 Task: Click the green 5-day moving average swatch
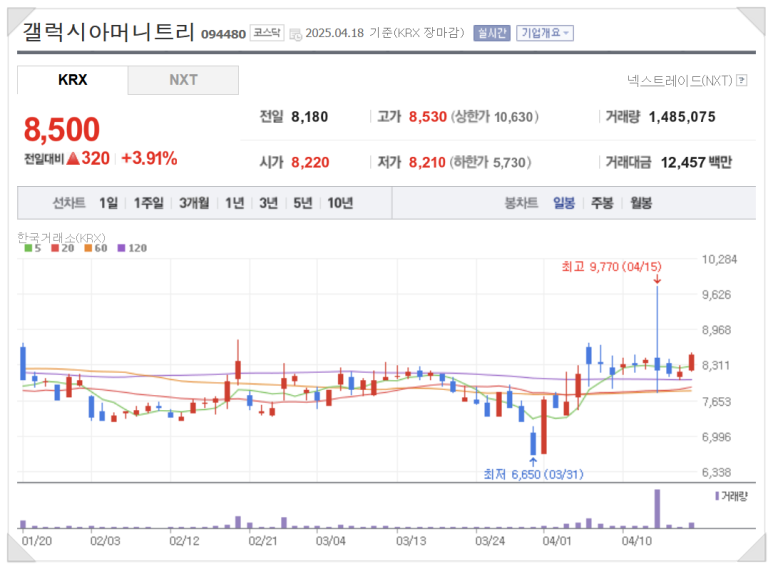pos(28,248)
